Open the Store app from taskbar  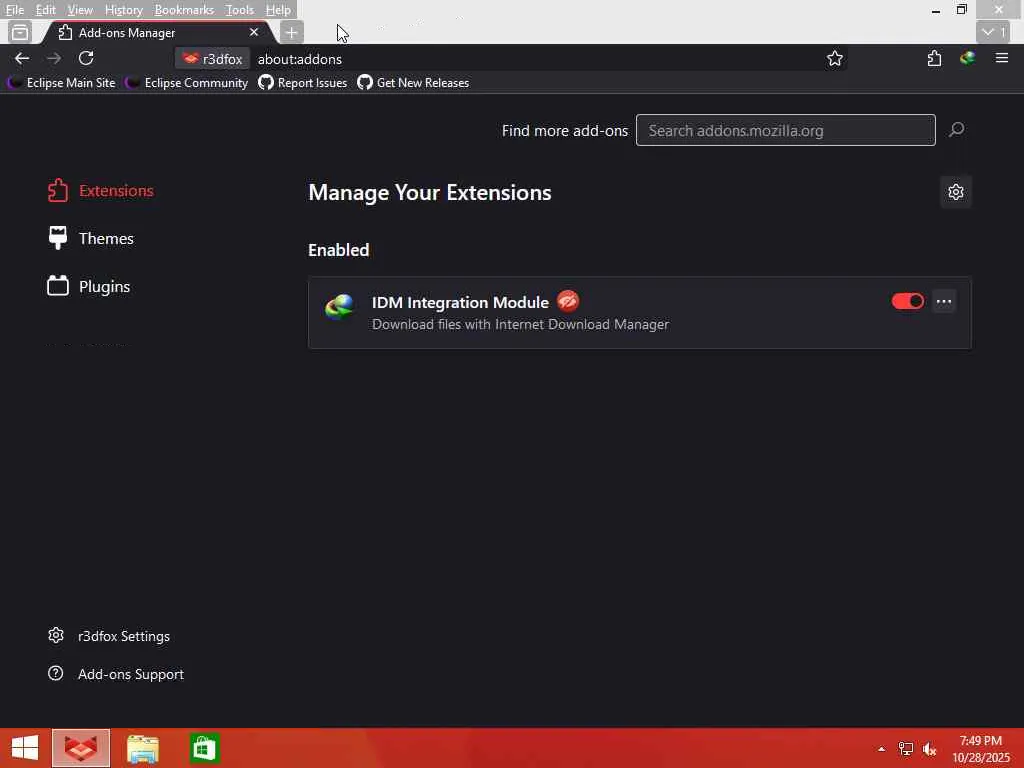[204, 748]
